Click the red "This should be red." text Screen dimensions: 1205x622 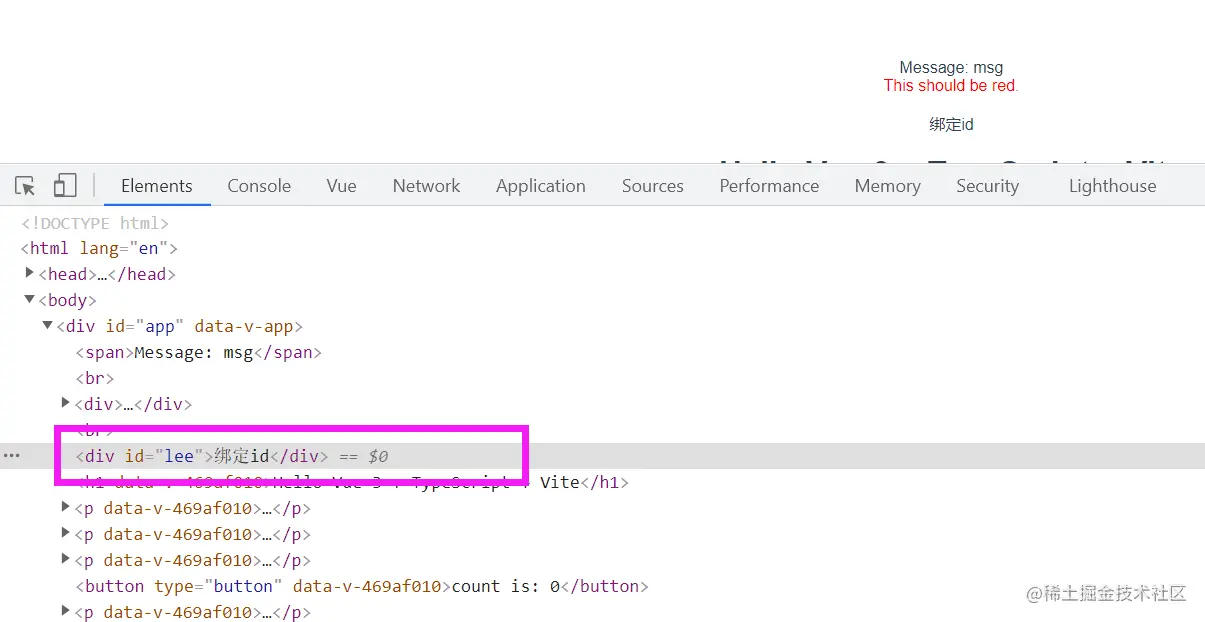point(951,86)
